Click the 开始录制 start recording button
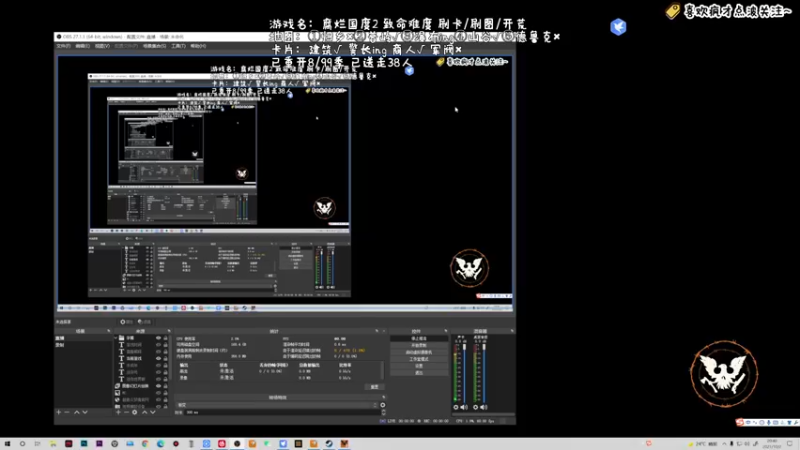Image resolution: width=800 pixels, height=450 pixels. 419,345
